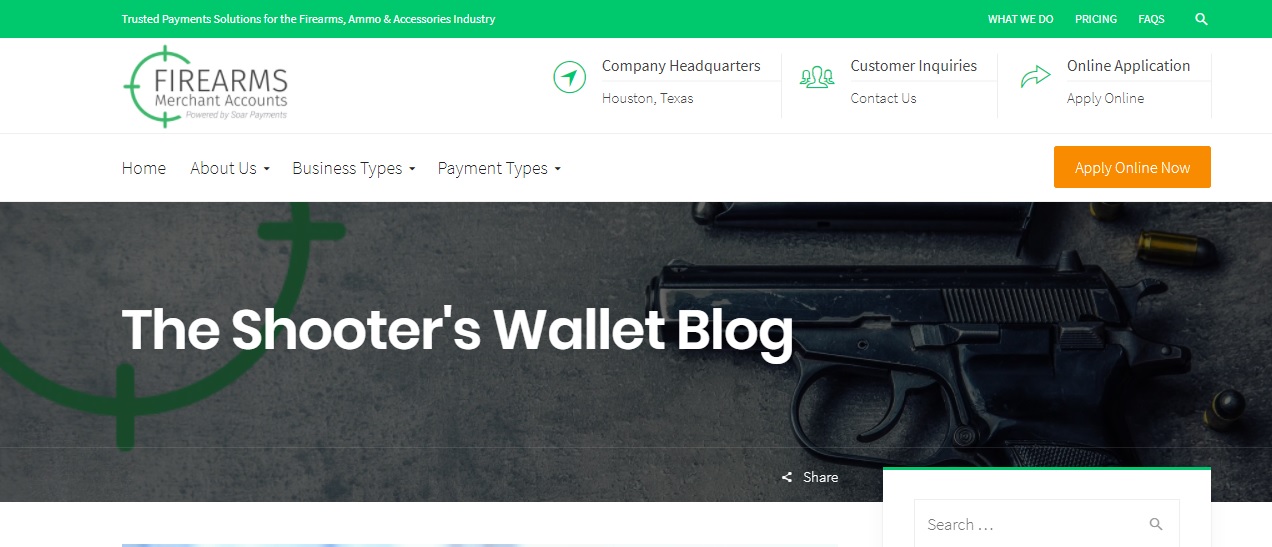Click the share icon on banner
The width and height of the screenshot is (1272, 547).
[787, 478]
